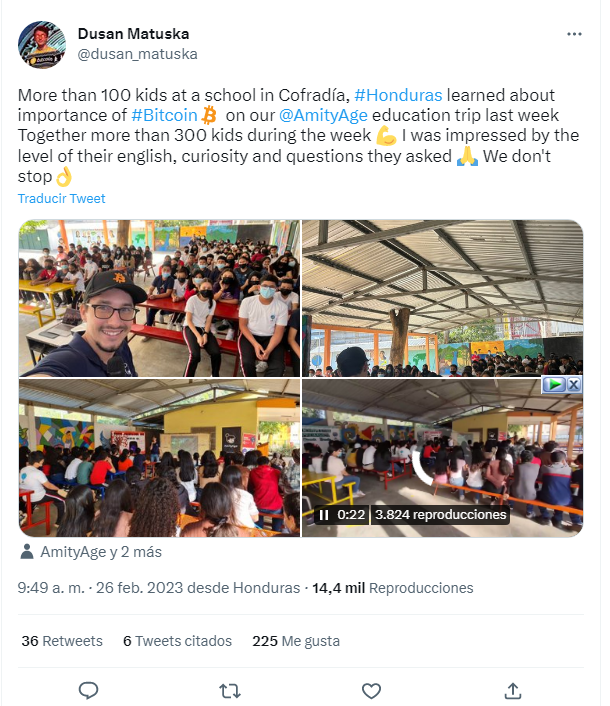Close the ad overlay with X
The image size is (610, 706).
pos(574,385)
